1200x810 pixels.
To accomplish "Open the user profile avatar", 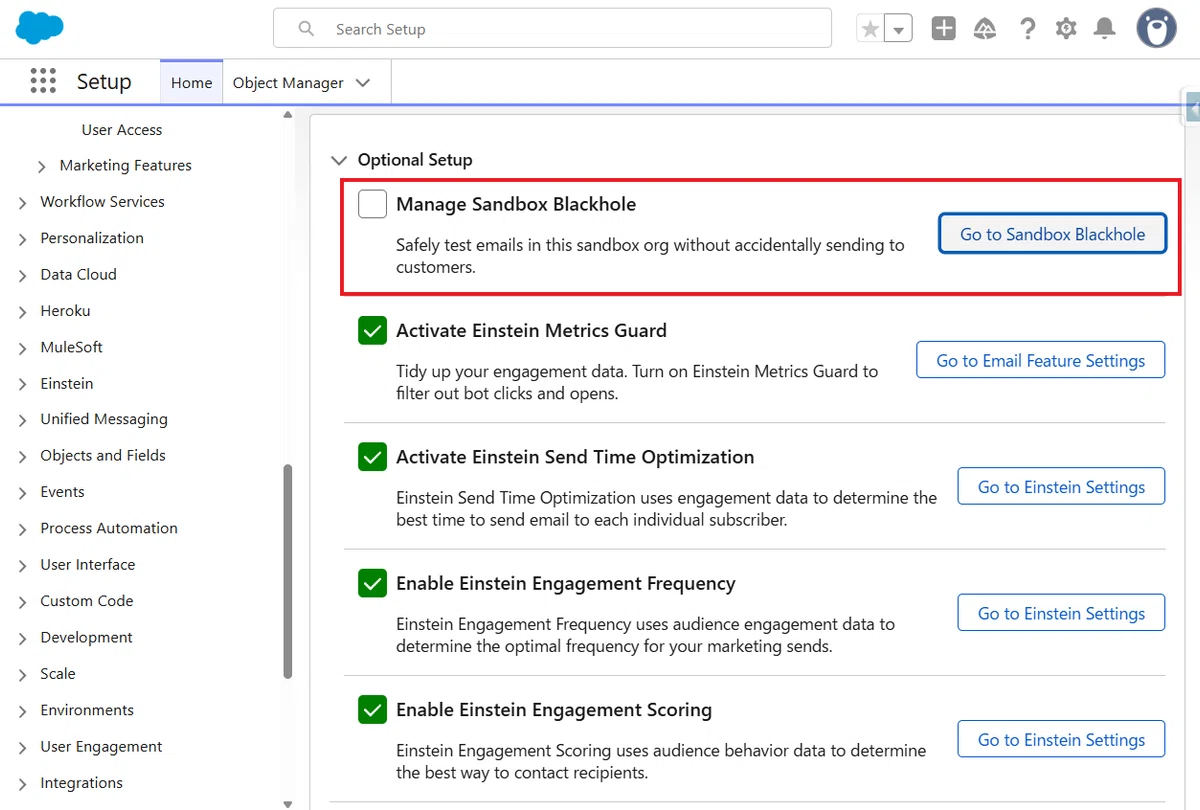I will point(1156,28).
